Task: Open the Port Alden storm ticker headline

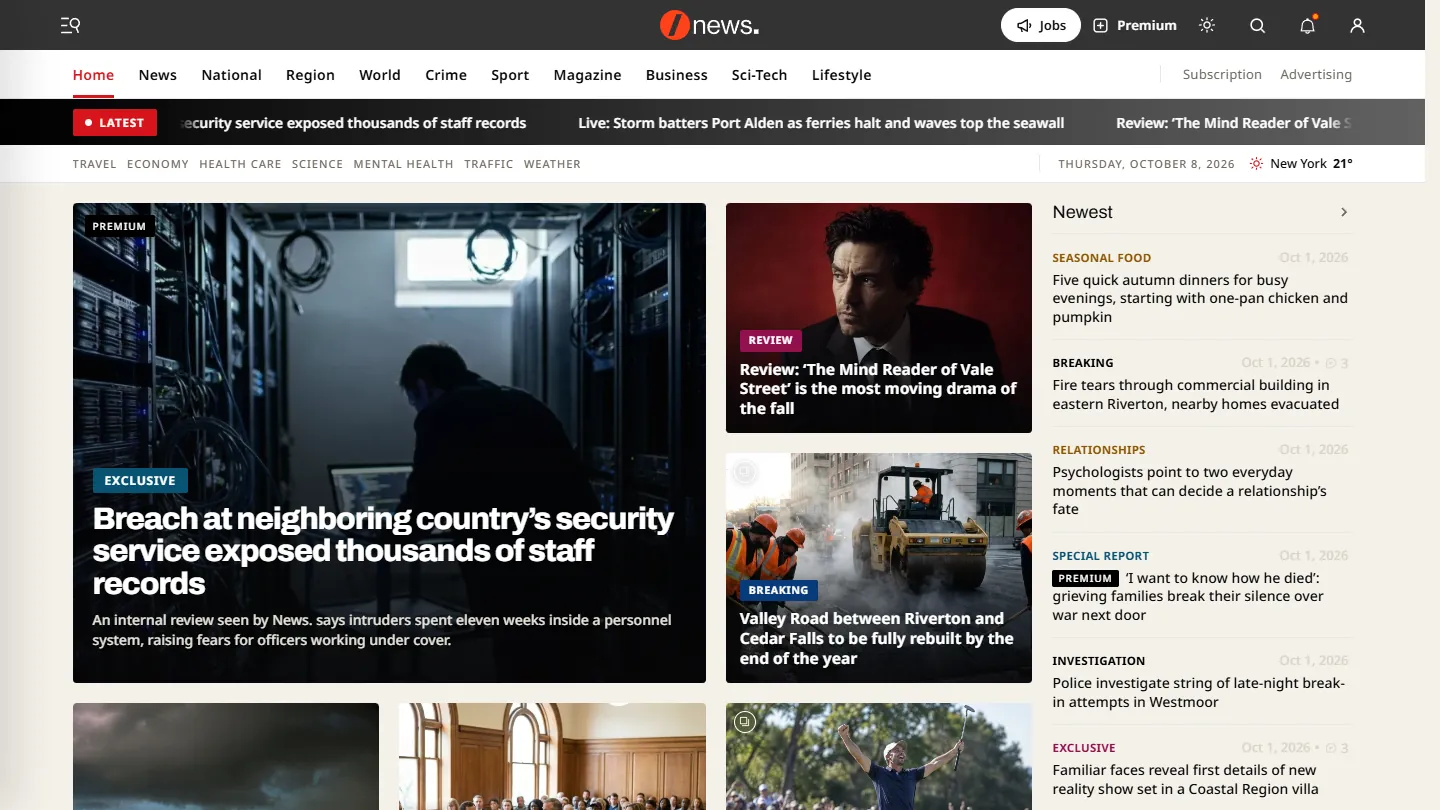Action: pos(821,123)
